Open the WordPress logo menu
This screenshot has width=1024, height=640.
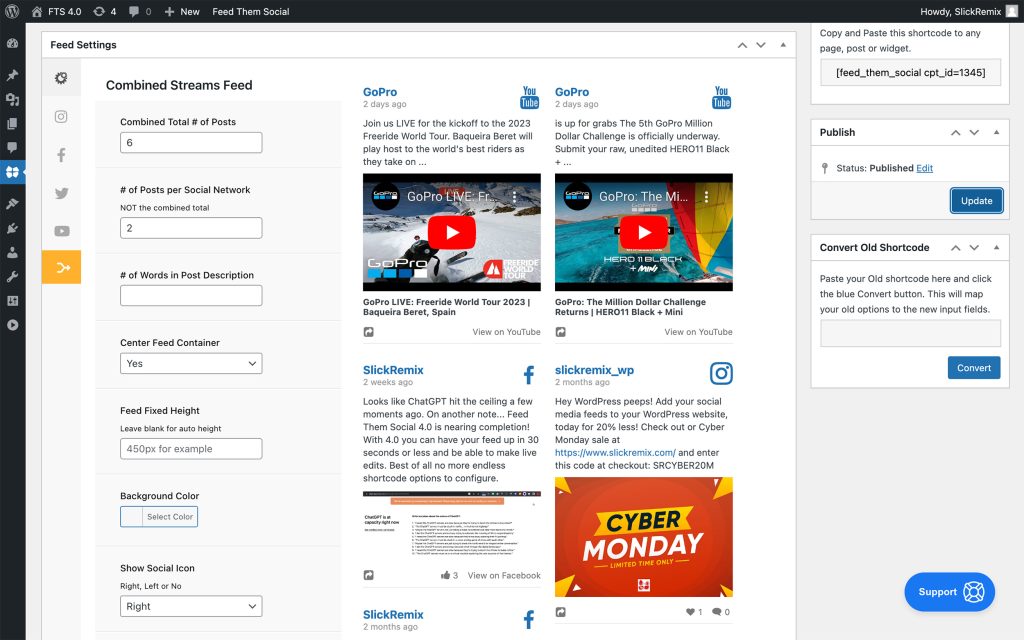12,11
